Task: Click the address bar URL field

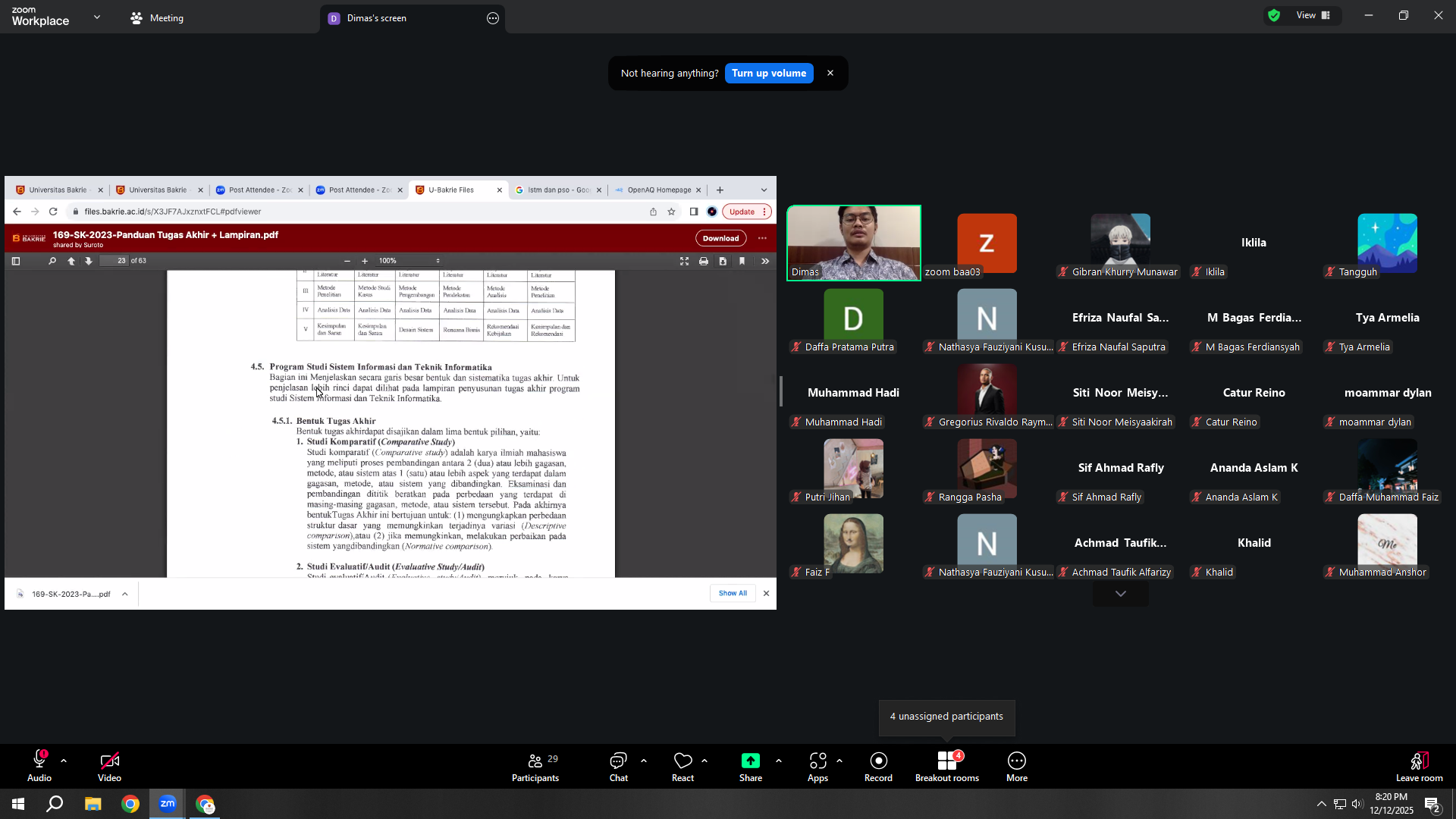Action: [x=356, y=212]
